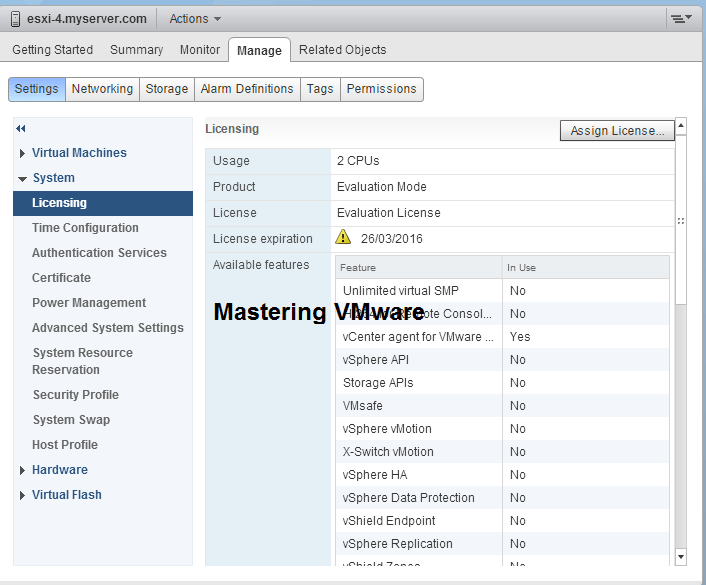Select the Certificate settings item
The width and height of the screenshot is (706, 585).
coord(61,278)
